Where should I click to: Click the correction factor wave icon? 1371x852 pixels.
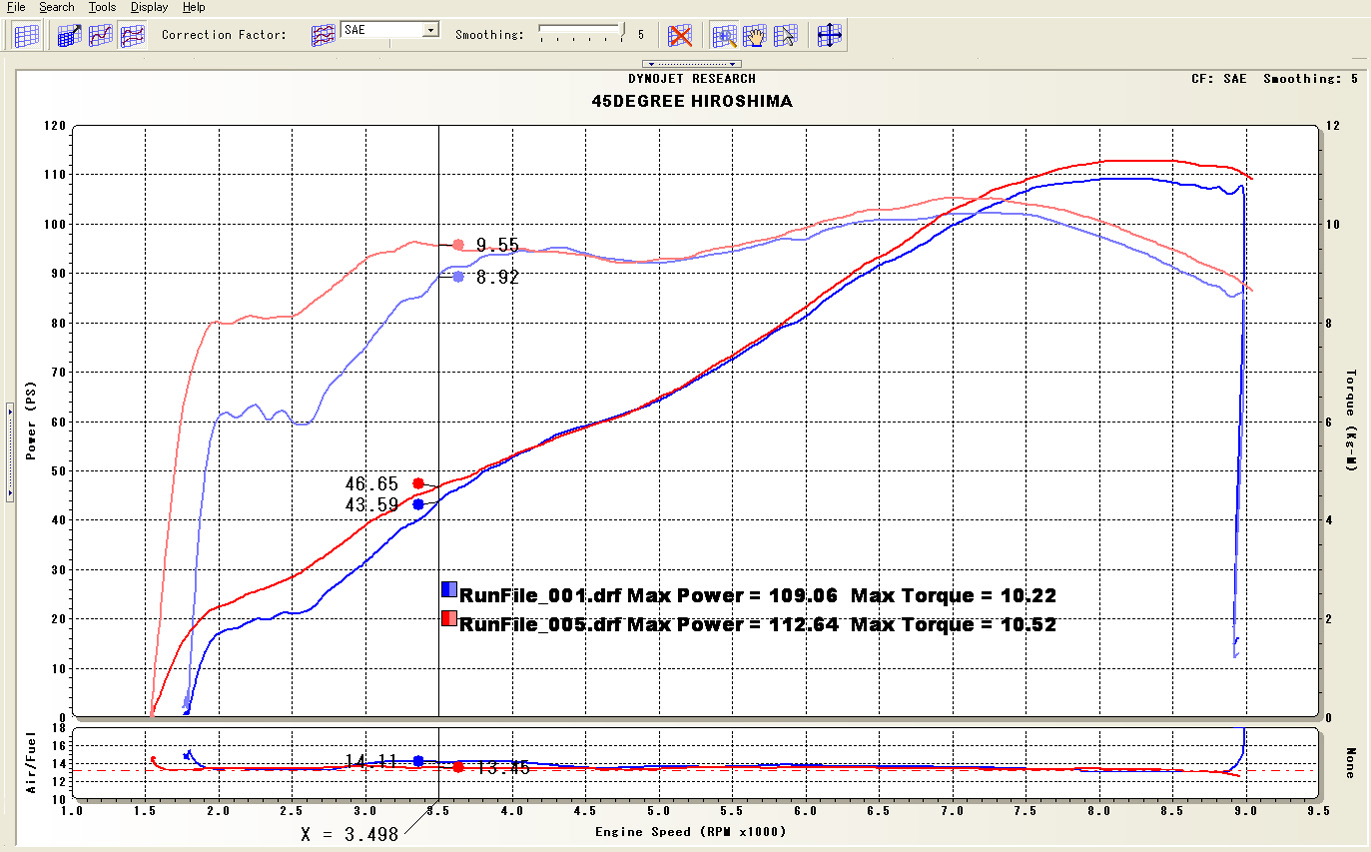(x=322, y=35)
